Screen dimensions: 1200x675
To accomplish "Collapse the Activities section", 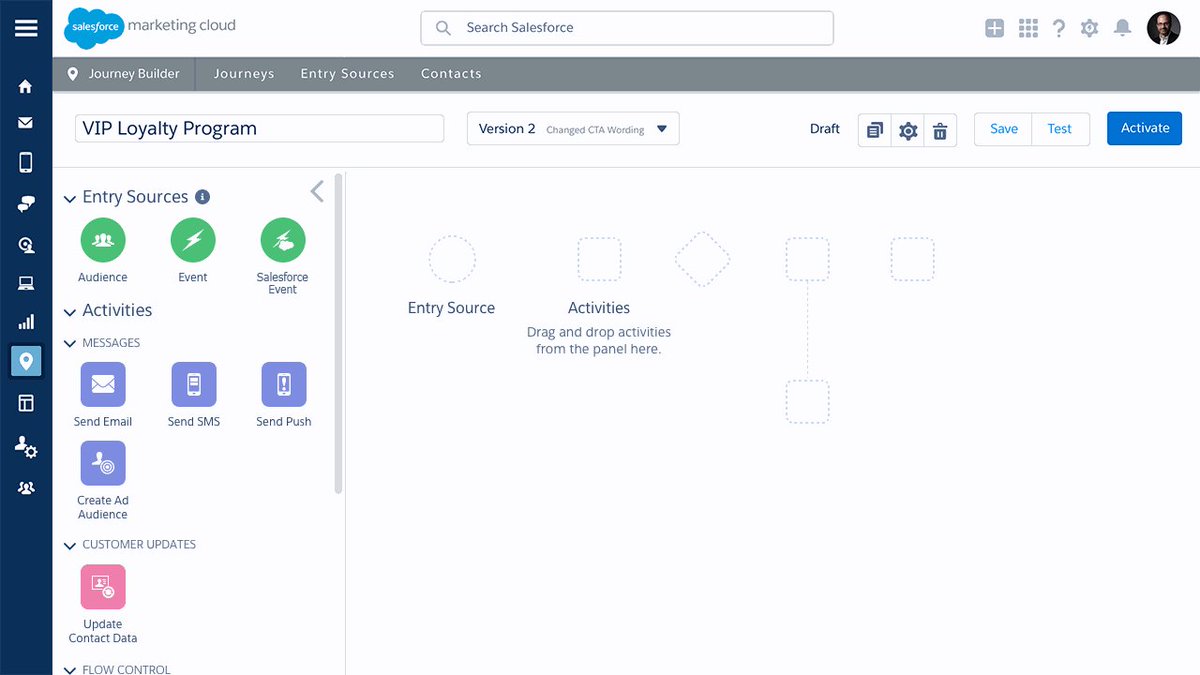I will pos(70,312).
